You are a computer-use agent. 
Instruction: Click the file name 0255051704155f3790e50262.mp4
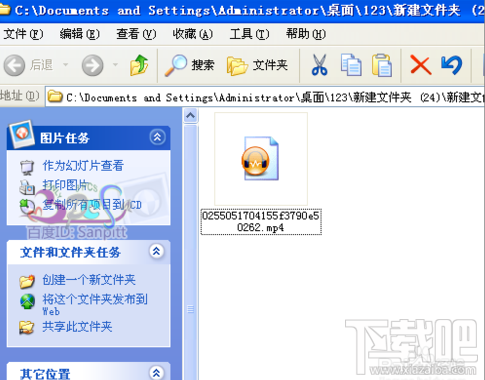click(x=261, y=222)
